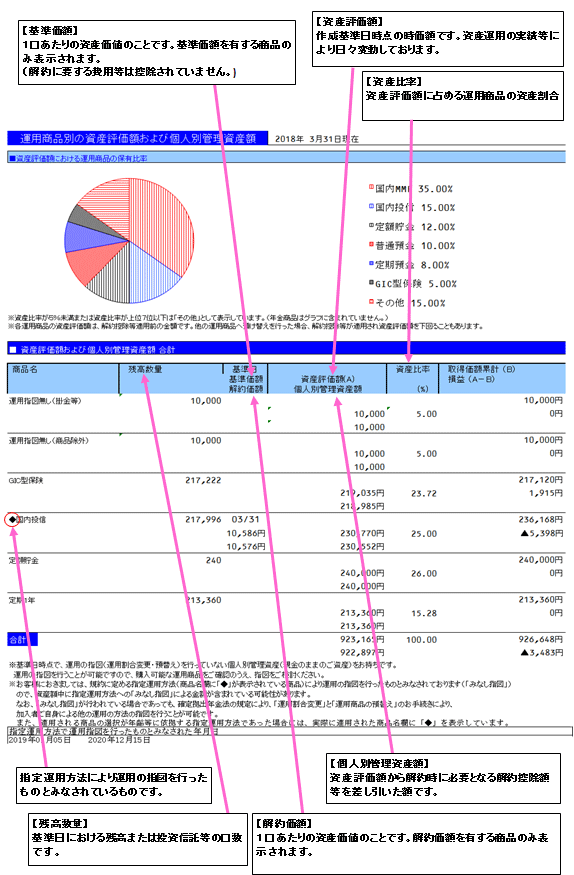The image size is (574, 875).
Task: Click the 定額貯金 row name in the table
Action: coord(23,560)
